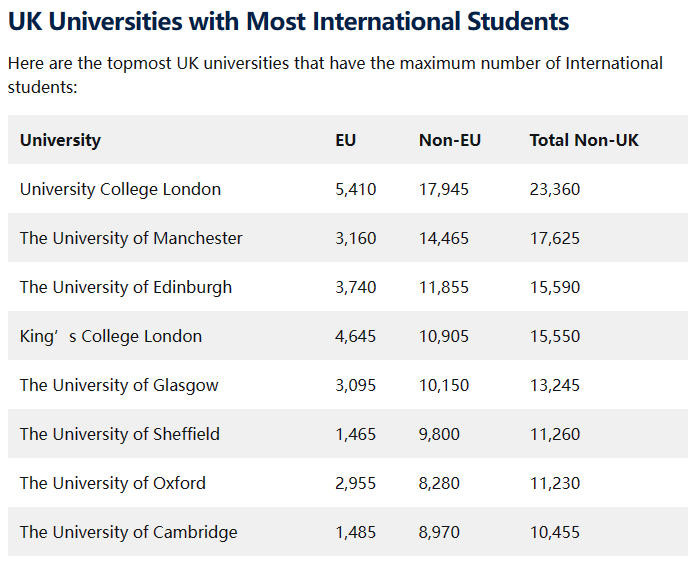This screenshot has height=566, width=697.
Task: Click the 23,360 total value
Action: 554,189
